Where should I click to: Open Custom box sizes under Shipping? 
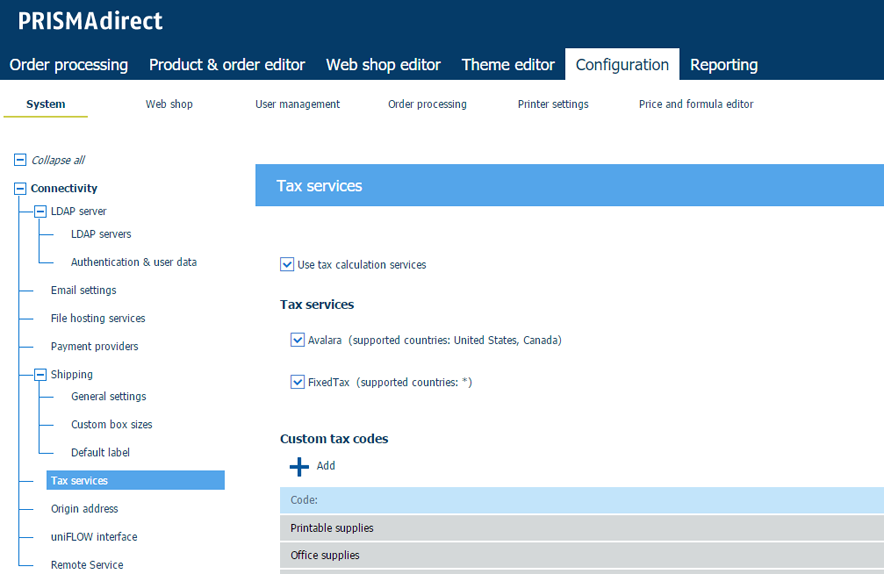[x=111, y=424]
